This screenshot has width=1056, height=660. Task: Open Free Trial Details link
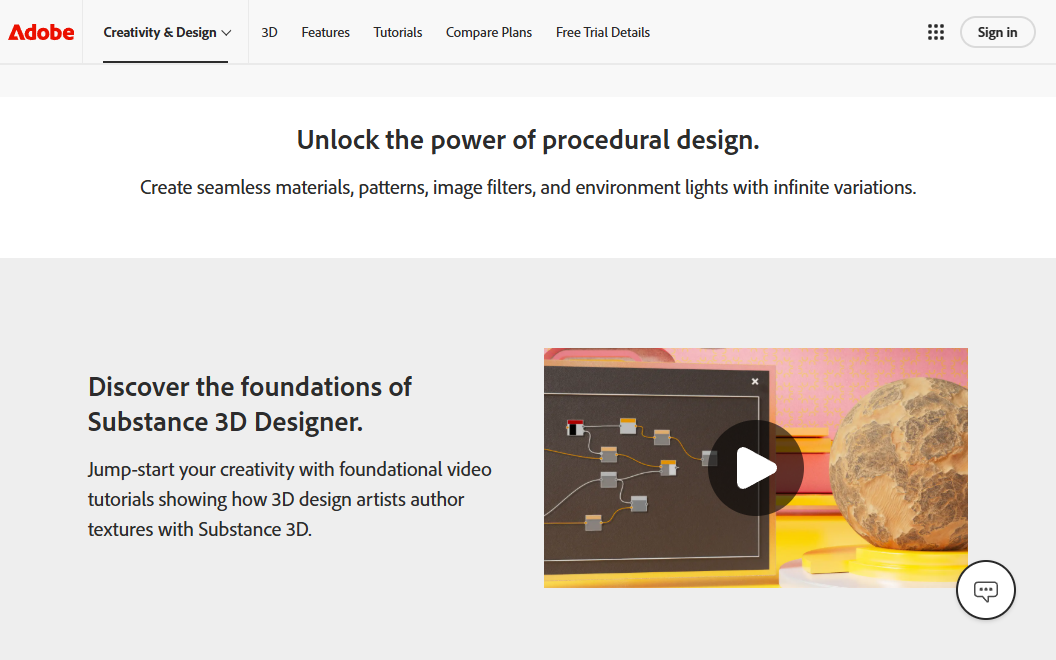click(602, 32)
